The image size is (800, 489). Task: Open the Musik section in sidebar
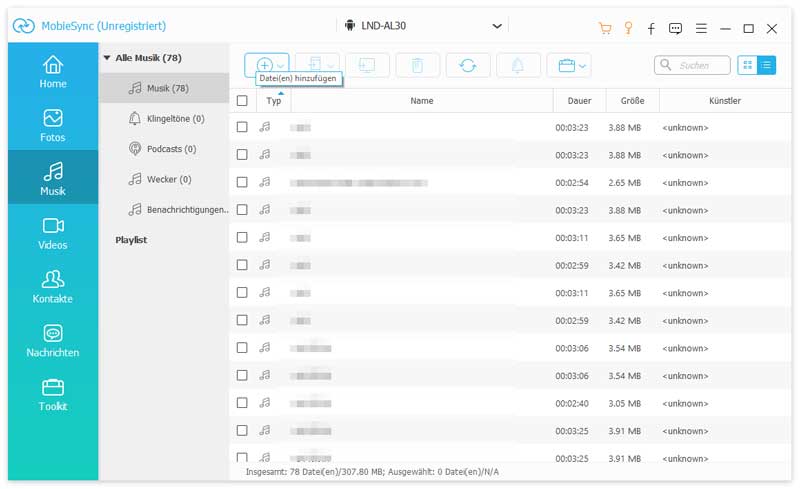[x=53, y=179]
